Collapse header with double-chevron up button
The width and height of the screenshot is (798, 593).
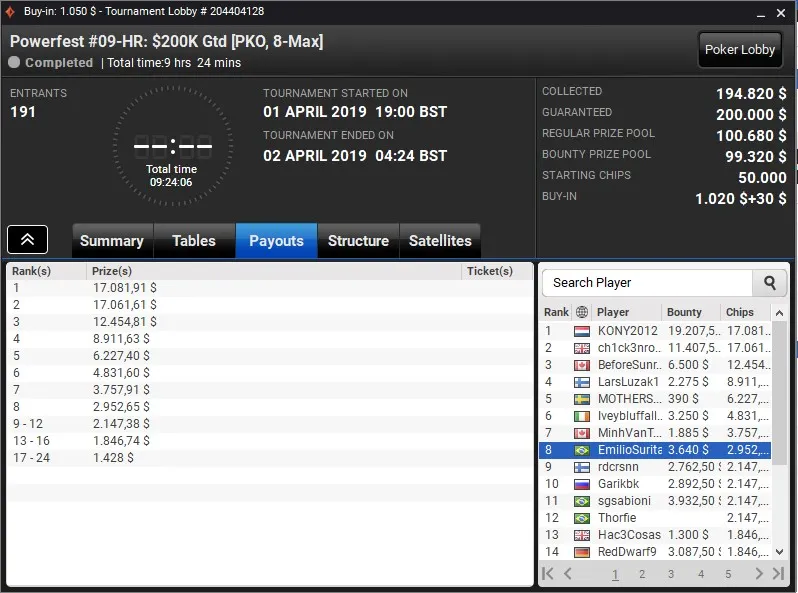[27, 239]
